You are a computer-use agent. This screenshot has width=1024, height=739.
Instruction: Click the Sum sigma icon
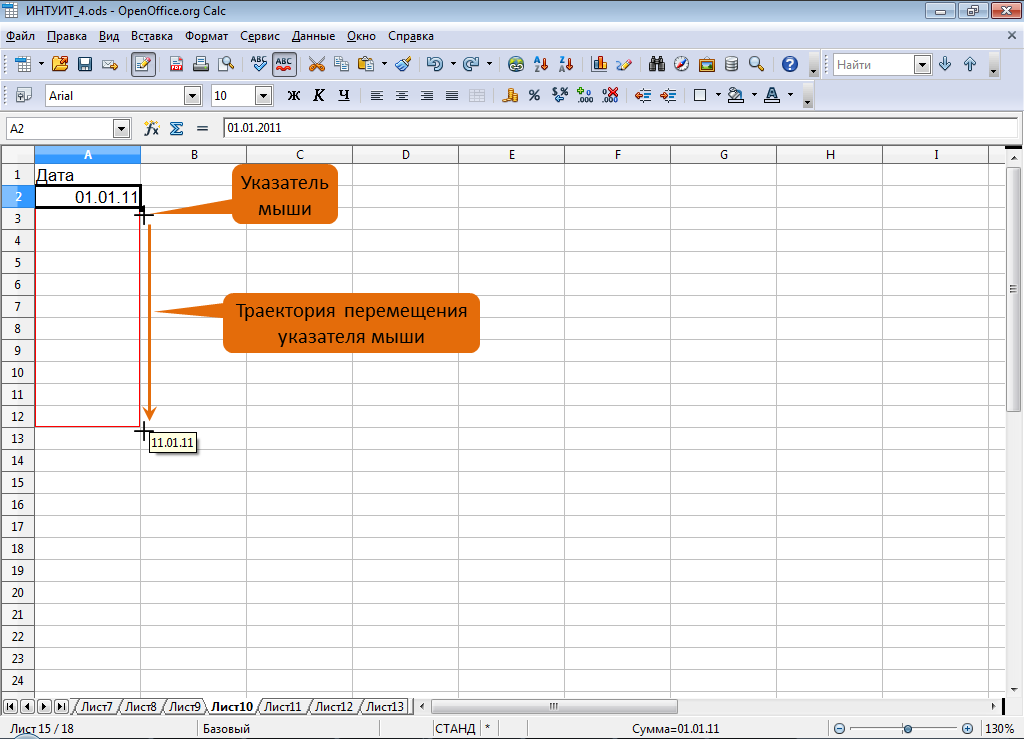click(x=176, y=129)
